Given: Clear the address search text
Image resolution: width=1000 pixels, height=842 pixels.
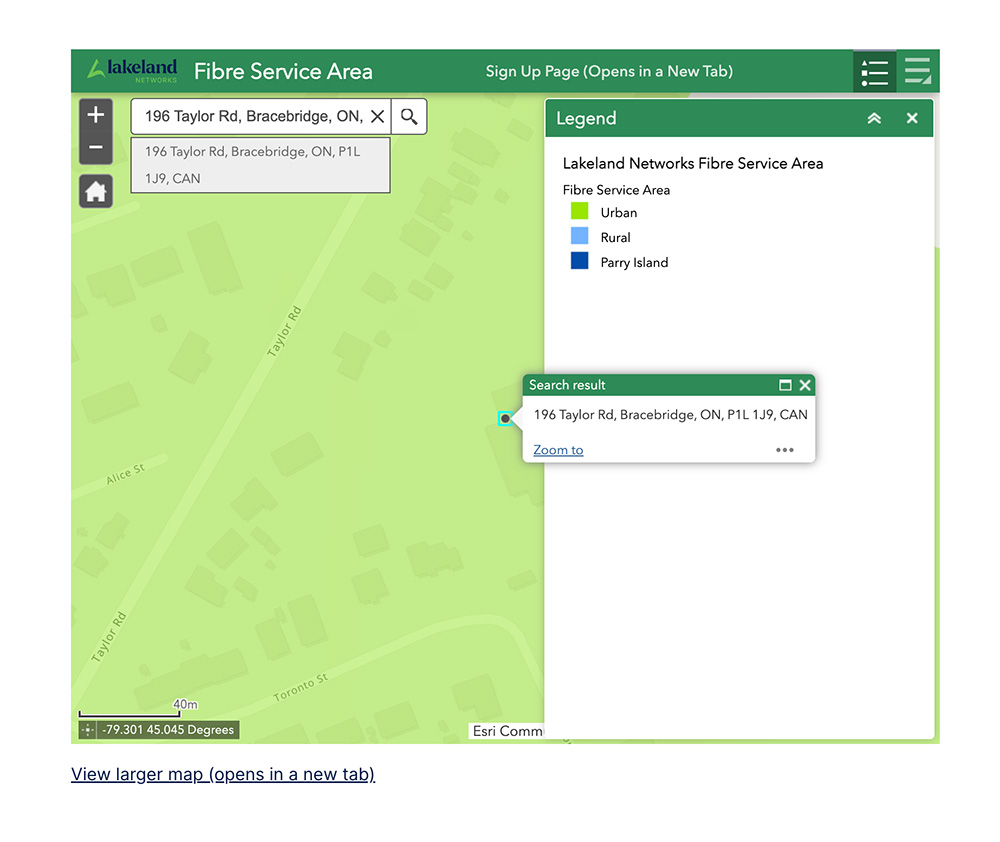Looking at the screenshot, I should click(x=378, y=116).
